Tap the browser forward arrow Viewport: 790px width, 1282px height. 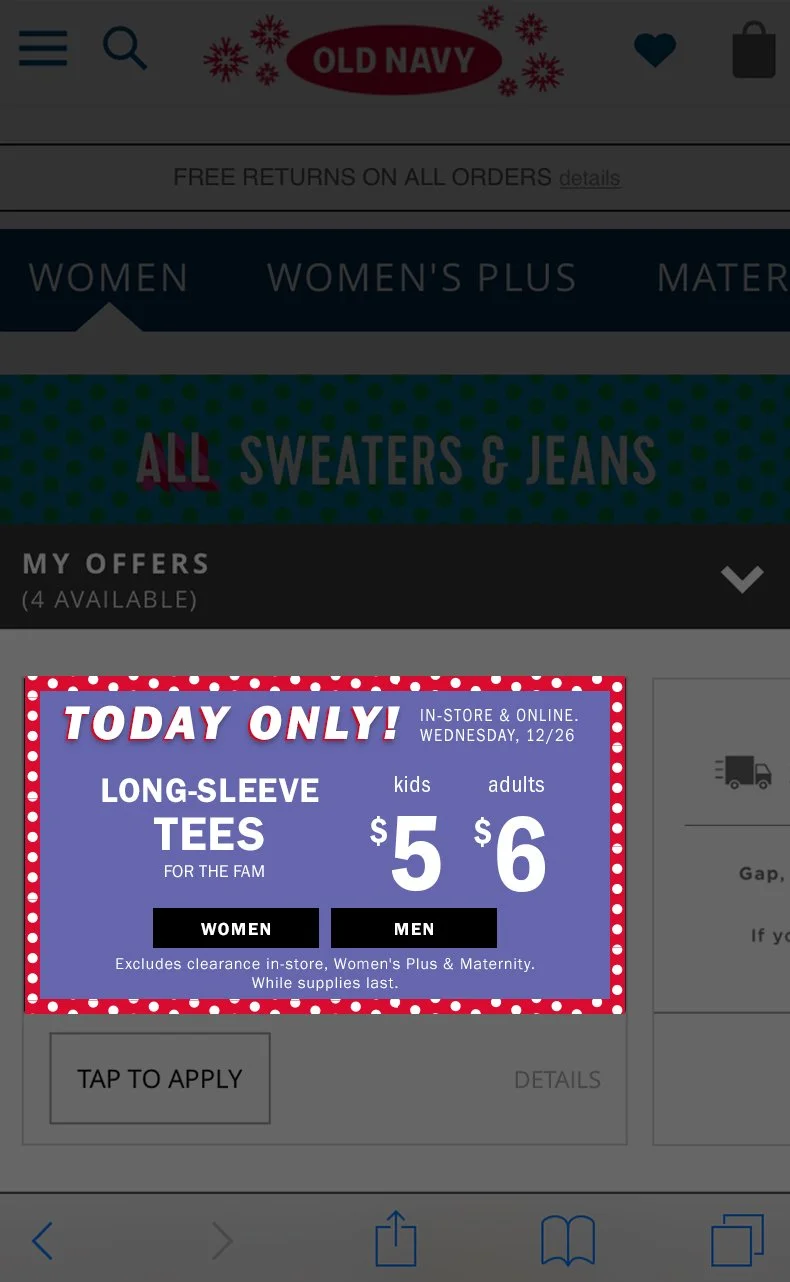pyautogui.click(x=222, y=1241)
